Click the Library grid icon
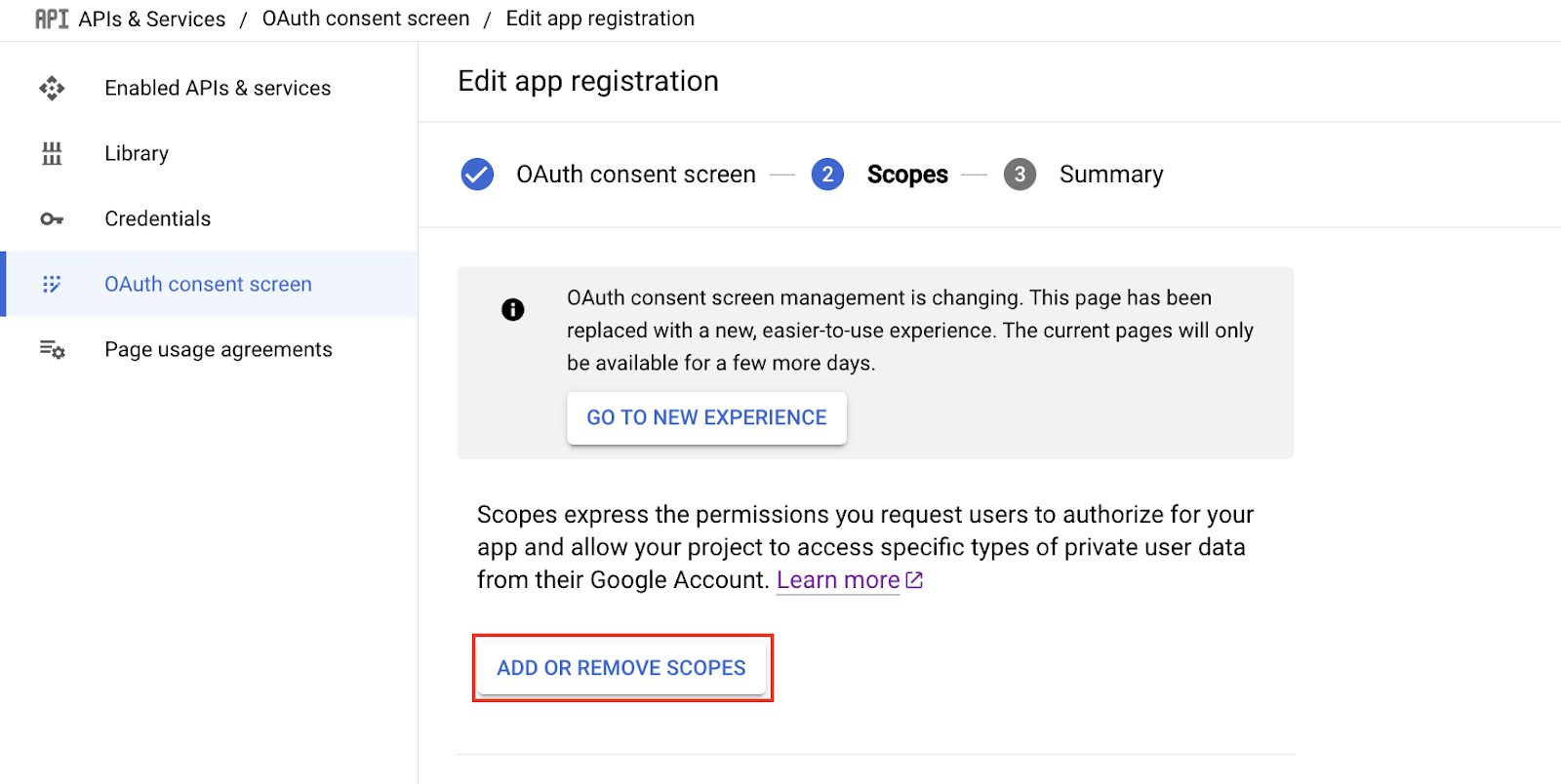Image resolution: width=1561 pixels, height=784 pixels. [52, 154]
